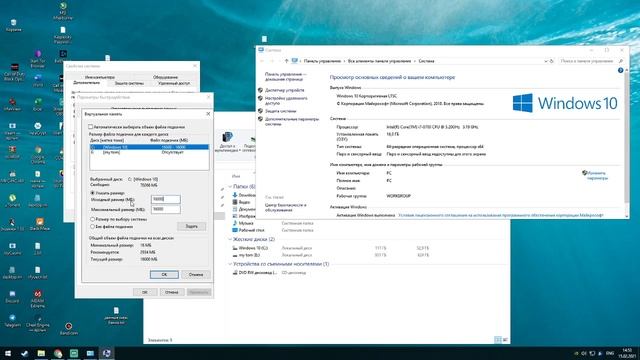Collapse the Жесткие диски (2) group
The width and height of the screenshot is (640, 360).
click(230, 239)
